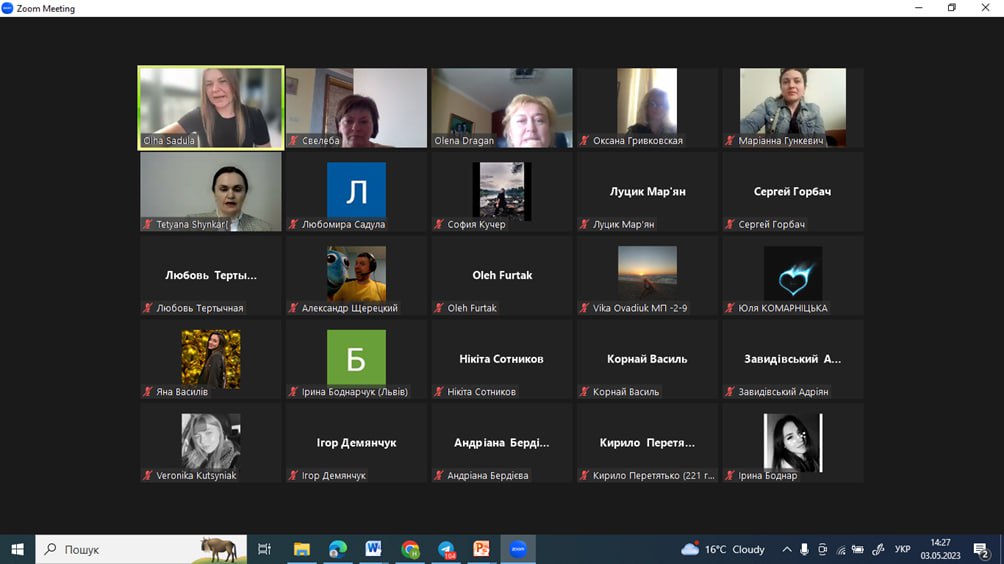Open File Explorer from the taskbar
1004x564 pixels.
pos(301,549)
